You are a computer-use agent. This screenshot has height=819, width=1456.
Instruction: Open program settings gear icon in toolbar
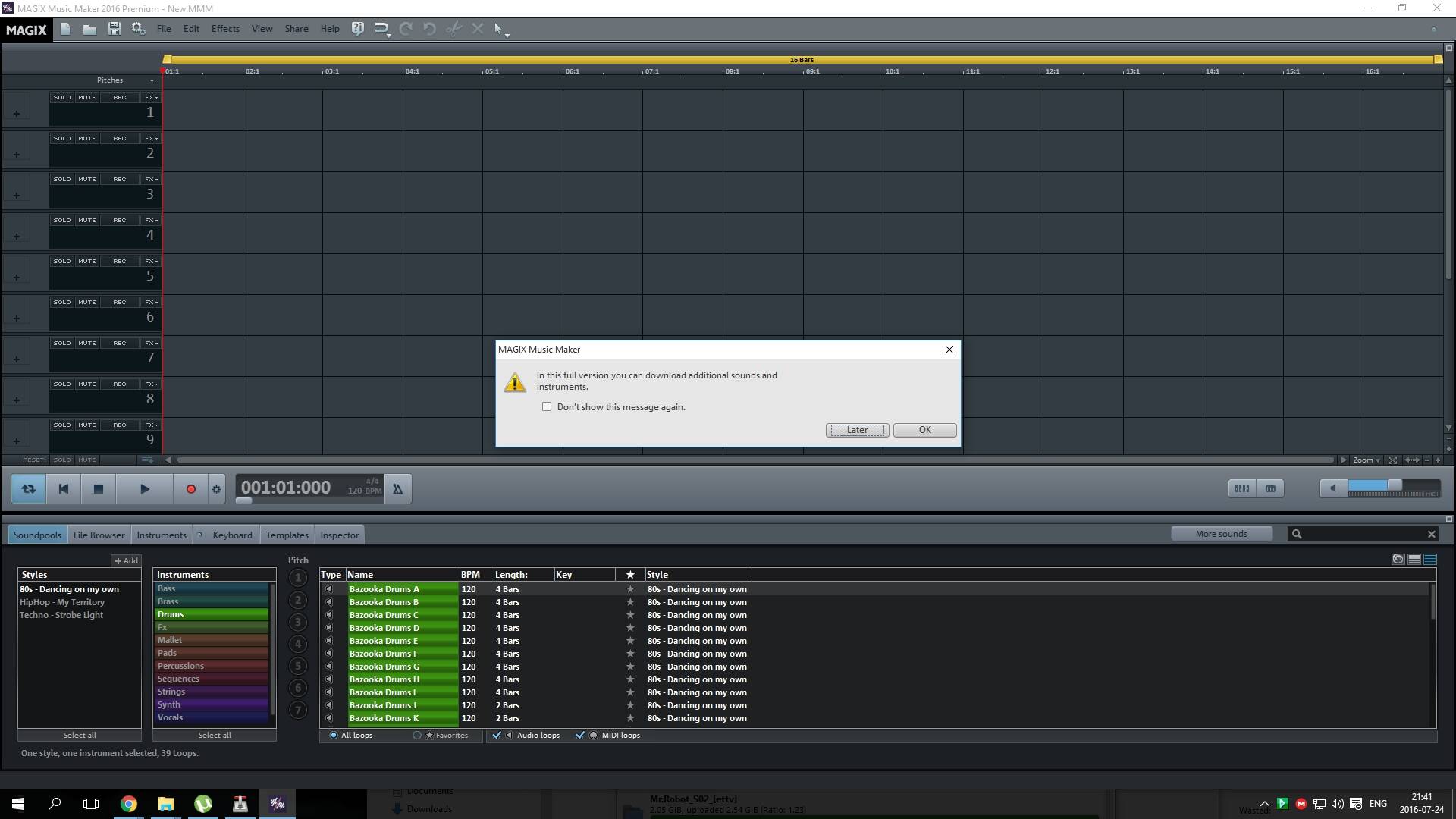138,29
